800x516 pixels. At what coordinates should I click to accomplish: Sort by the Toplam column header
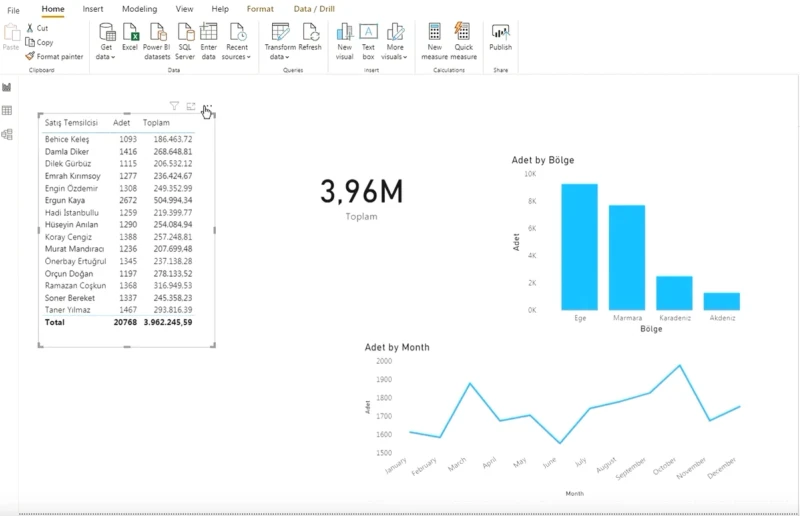point(156,122)
